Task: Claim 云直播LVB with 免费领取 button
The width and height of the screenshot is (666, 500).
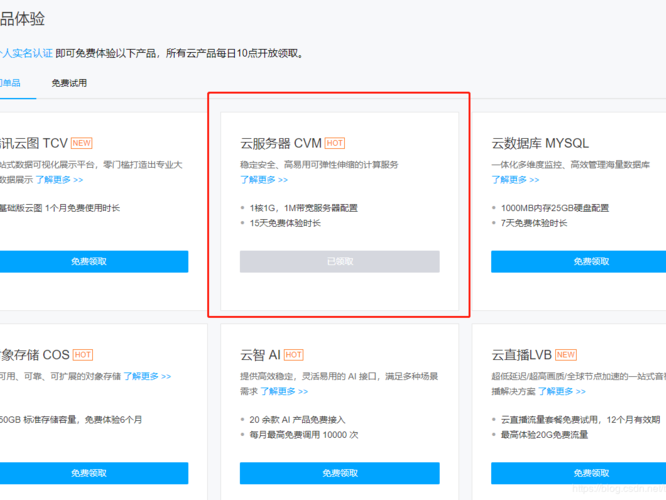Action: [x=579, y=473]
